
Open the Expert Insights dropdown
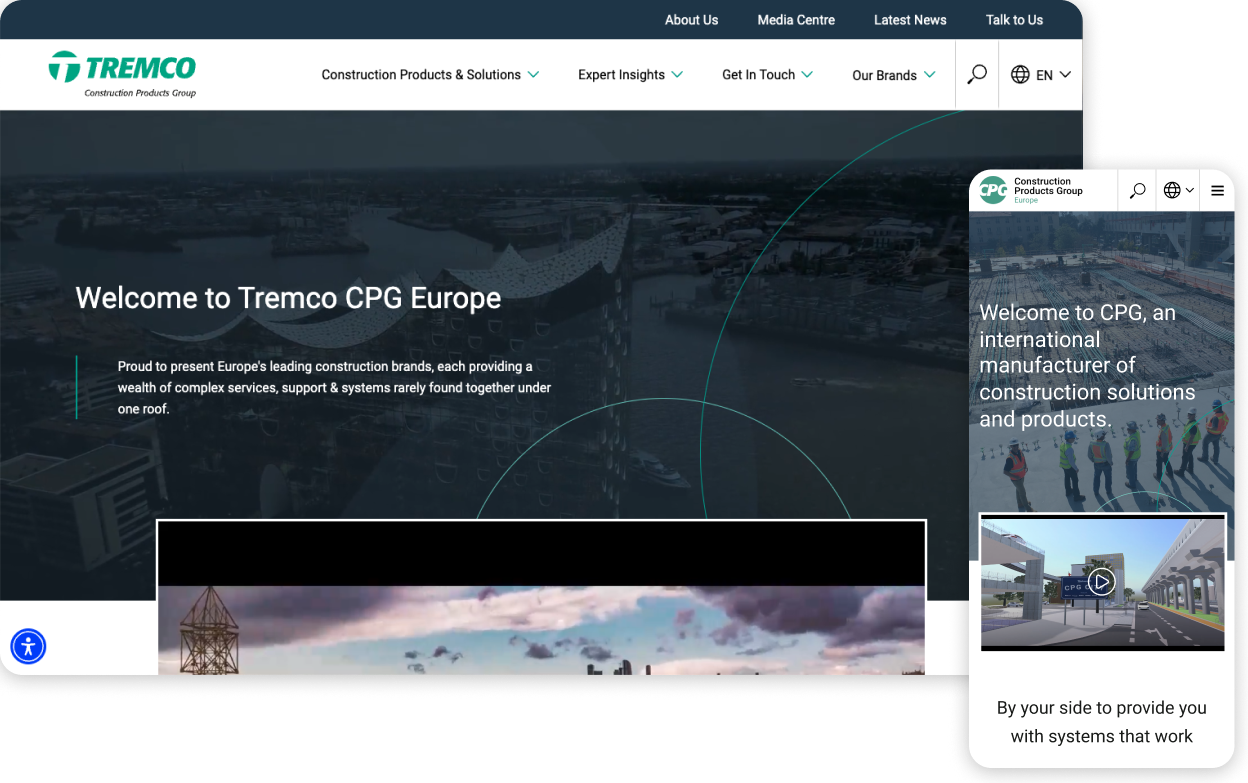point(630,74)
